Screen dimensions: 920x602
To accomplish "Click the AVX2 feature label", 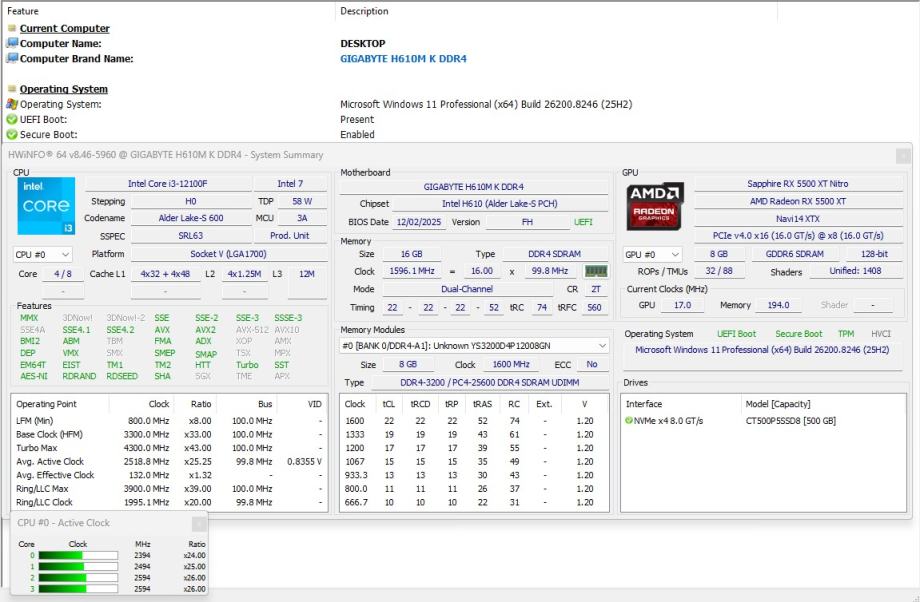I will point(205,330).
